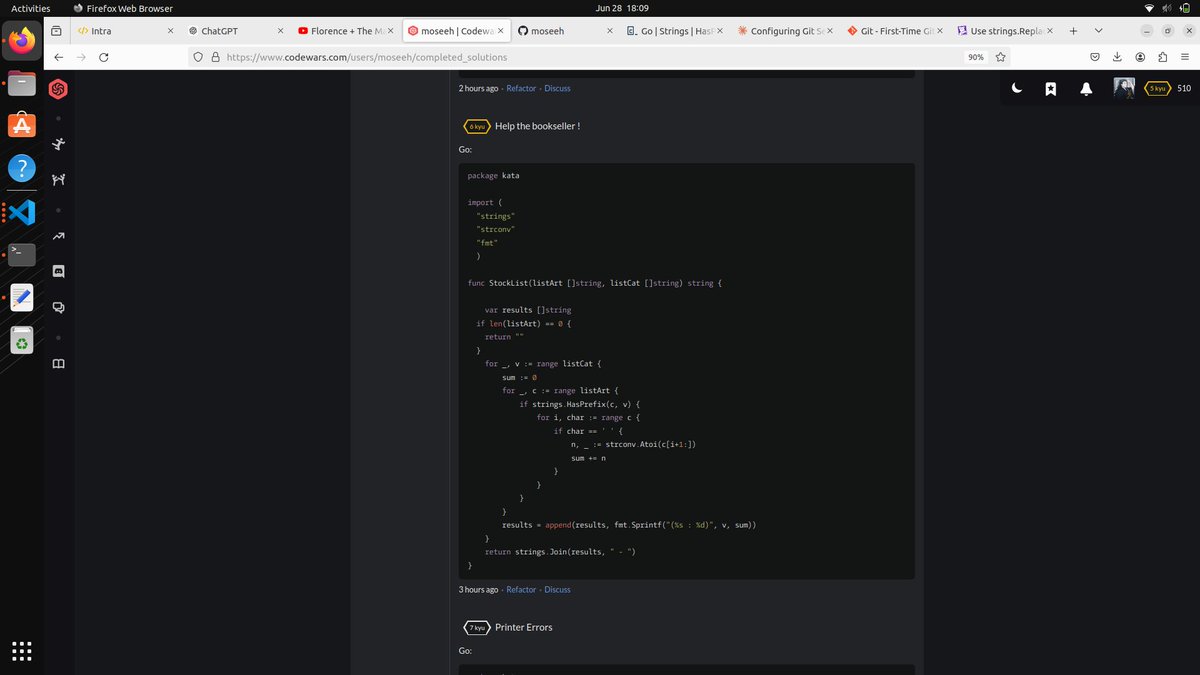Open the Codewars notifications bell
Image resolution: width=1200 pixels, height=675 pixels.
[x=1084, y=88]
